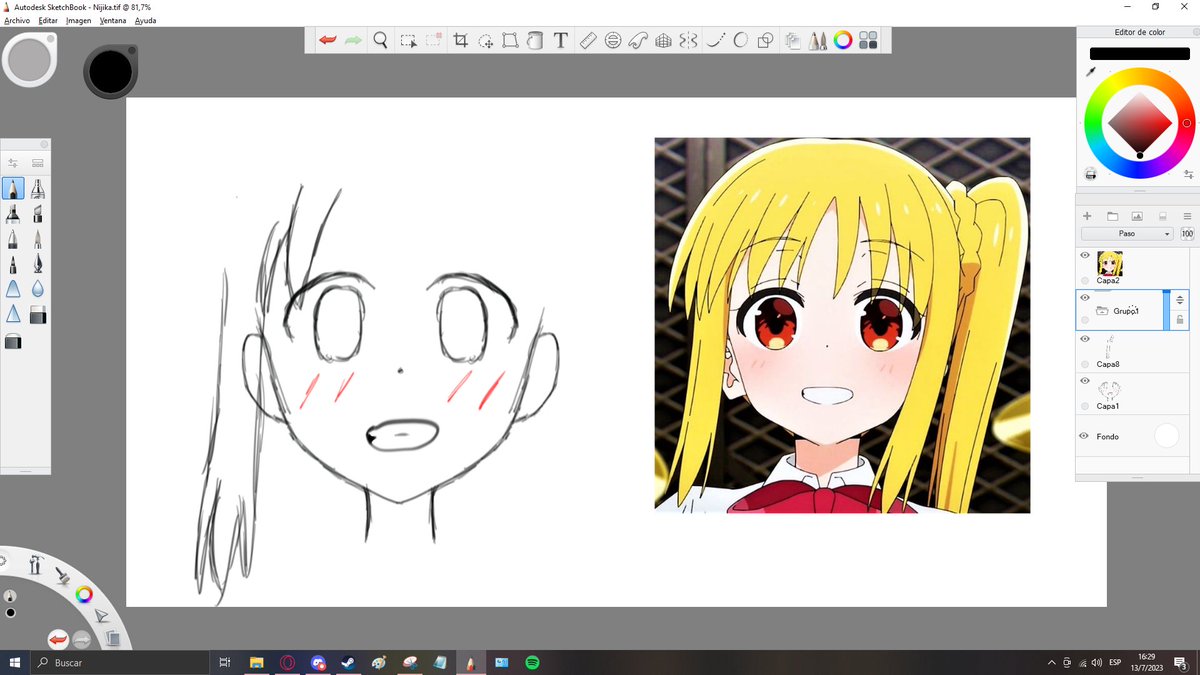Open the Paso blend mode dropdown

[x=1126, y=233]
